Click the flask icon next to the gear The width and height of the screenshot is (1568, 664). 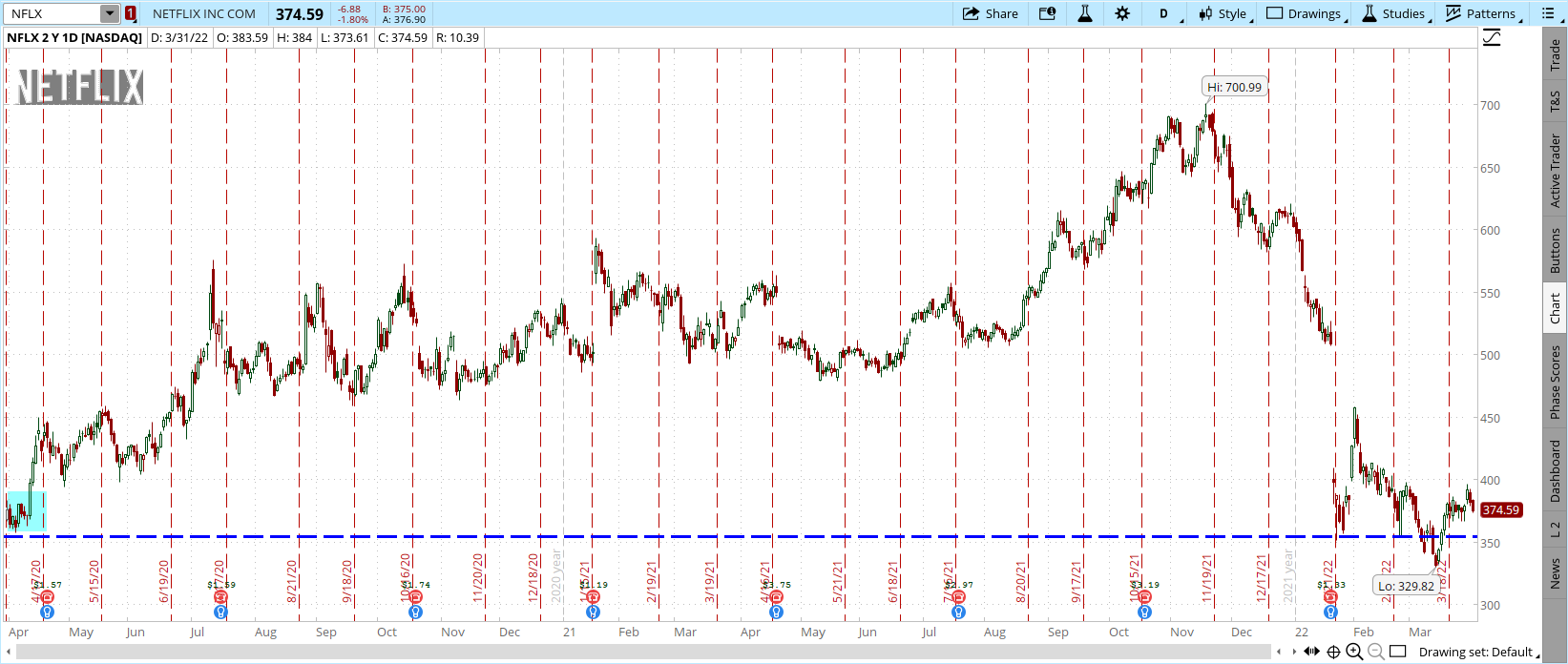coord(1085,13)
